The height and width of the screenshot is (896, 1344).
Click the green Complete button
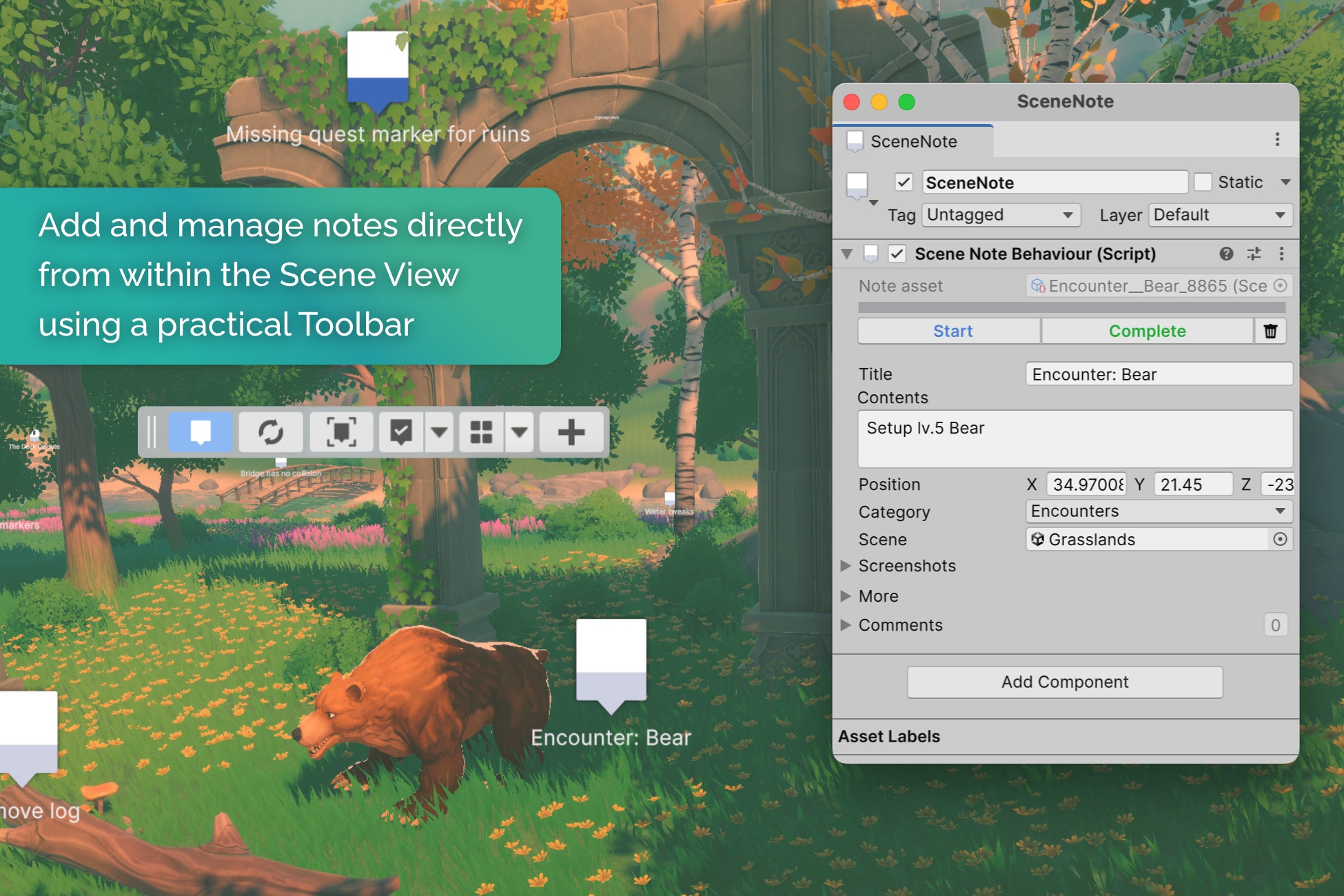1147,332
